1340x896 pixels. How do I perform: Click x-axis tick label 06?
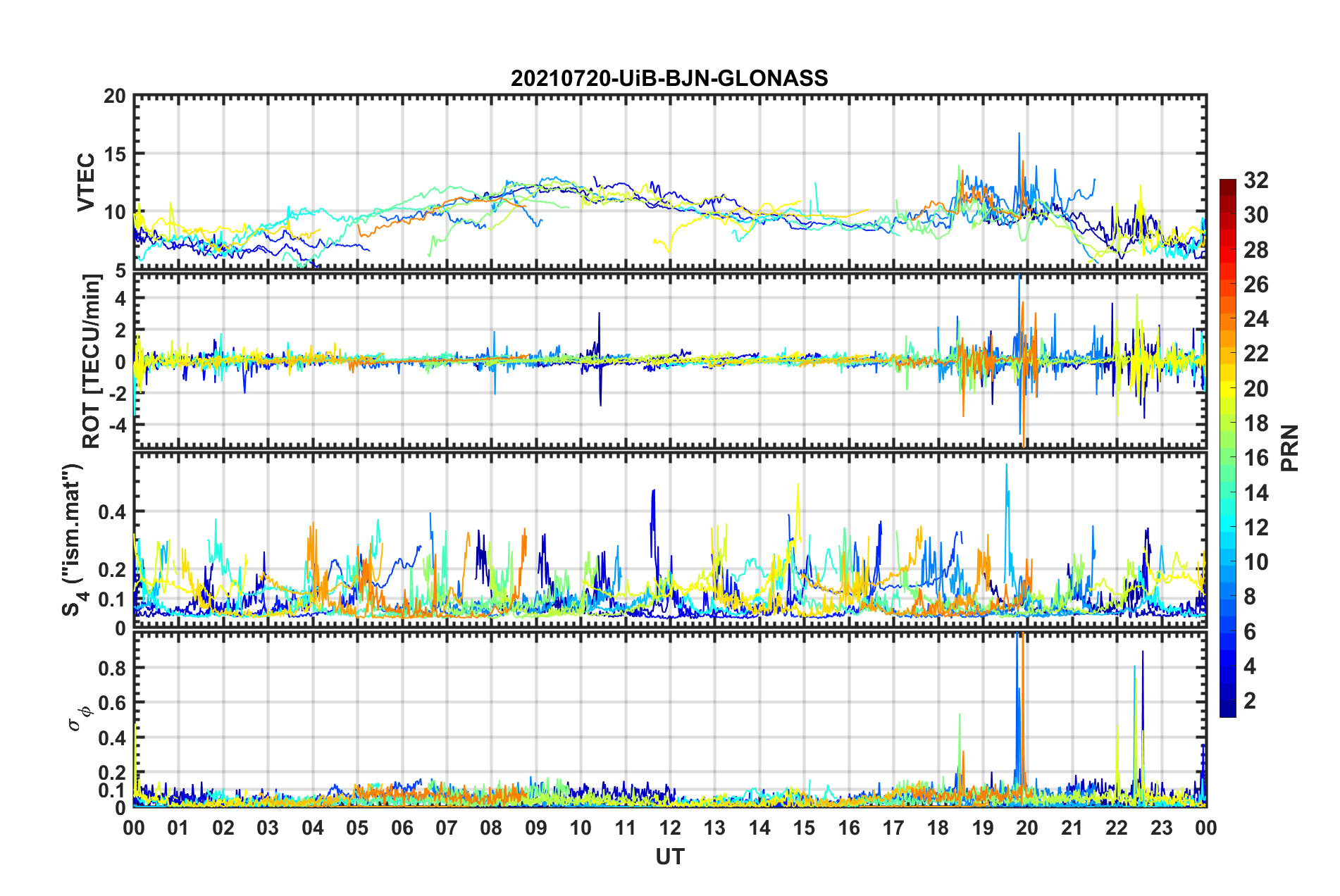[x=402, y=828]
